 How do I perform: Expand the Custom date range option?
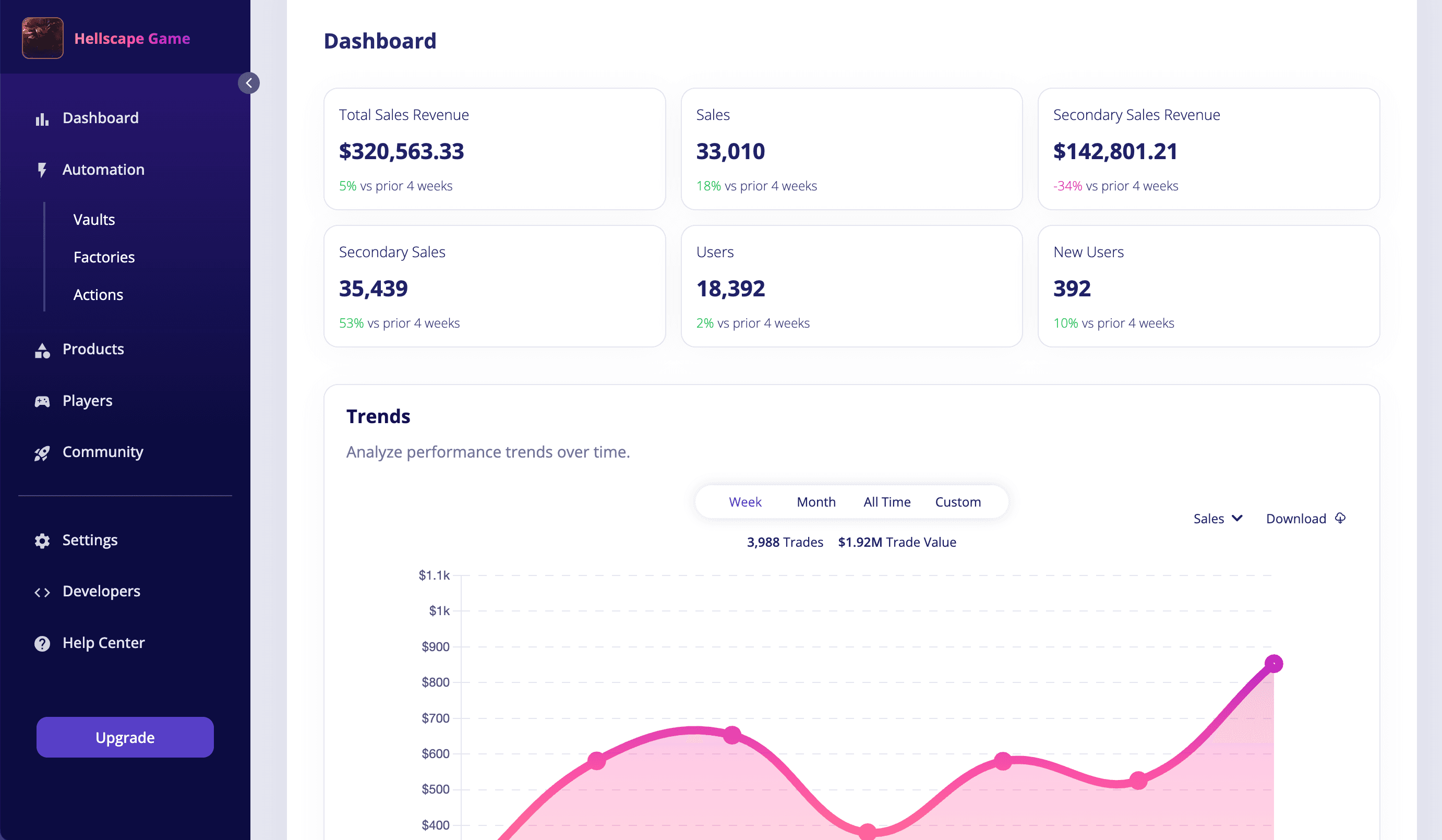958,502
